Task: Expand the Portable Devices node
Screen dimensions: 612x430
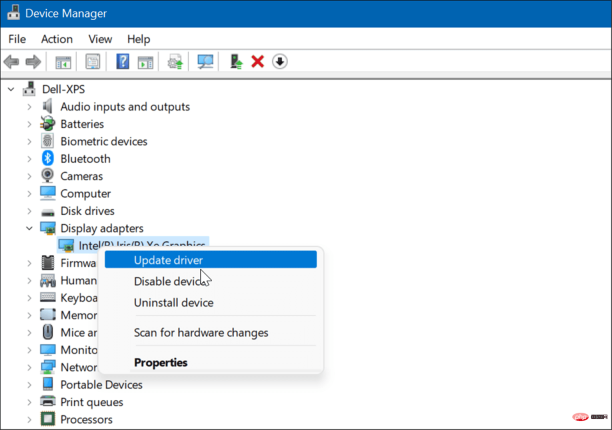Action: [x=29, y=385]
